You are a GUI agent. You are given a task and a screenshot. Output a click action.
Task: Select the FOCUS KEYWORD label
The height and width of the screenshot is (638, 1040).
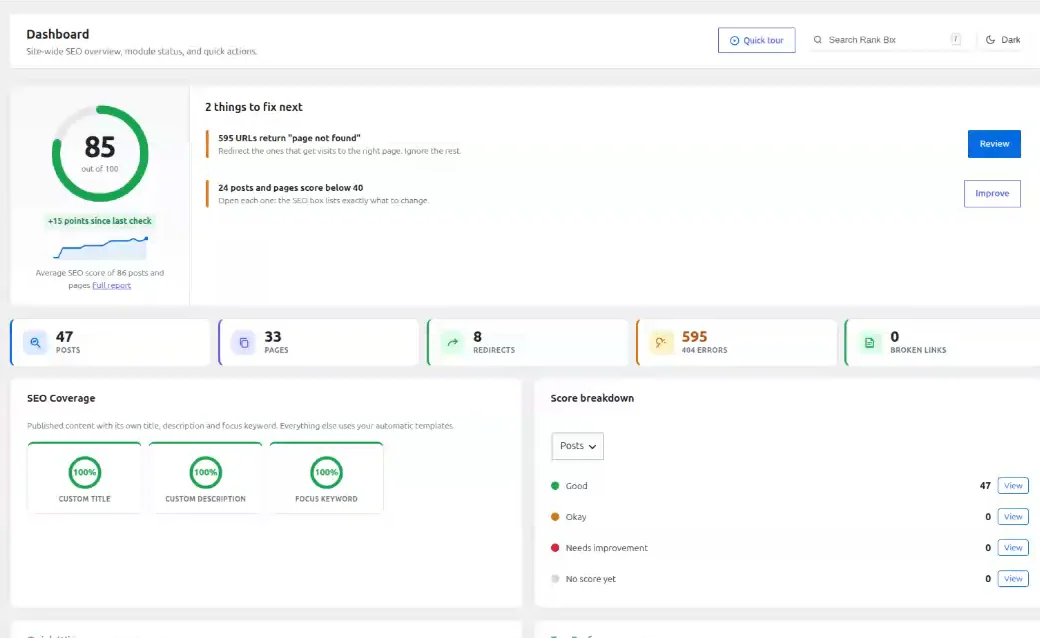click(326, 499)
